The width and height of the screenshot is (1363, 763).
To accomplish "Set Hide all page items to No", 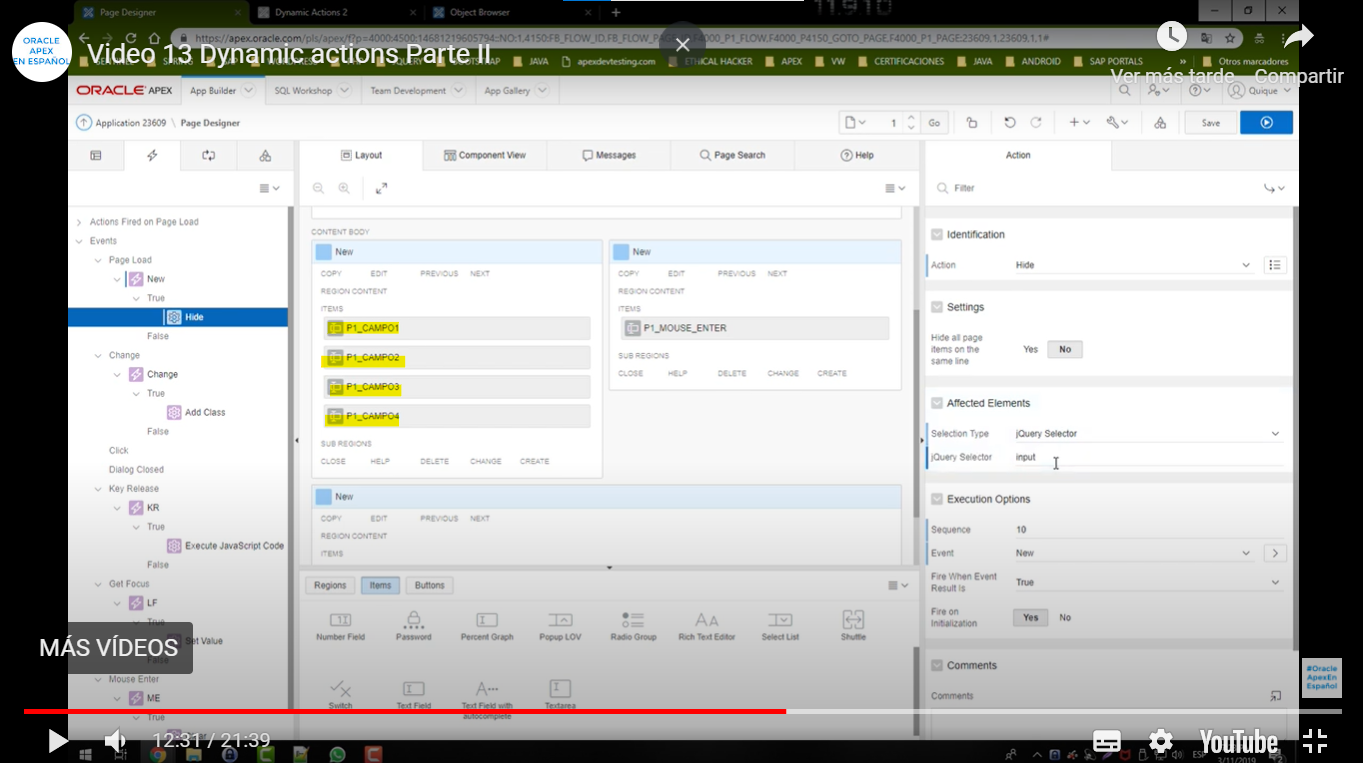I will (x=1065, y=349).
